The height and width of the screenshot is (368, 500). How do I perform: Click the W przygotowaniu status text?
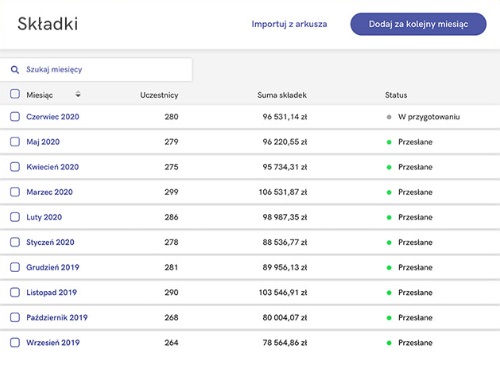[429, 117]
